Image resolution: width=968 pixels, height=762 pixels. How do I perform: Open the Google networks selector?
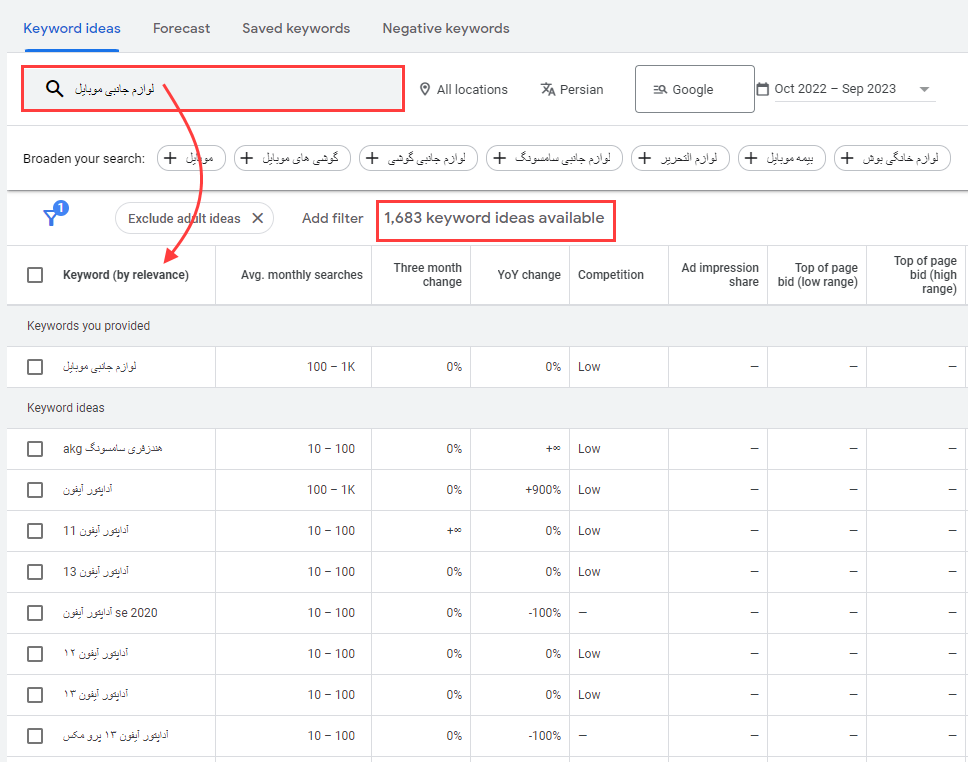pos(694,89)
